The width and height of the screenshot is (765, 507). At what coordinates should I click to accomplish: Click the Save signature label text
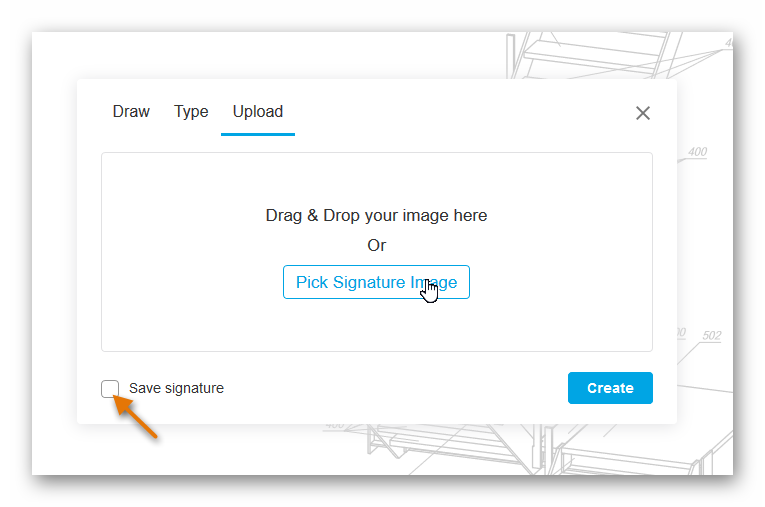click(x=176, y=388)
